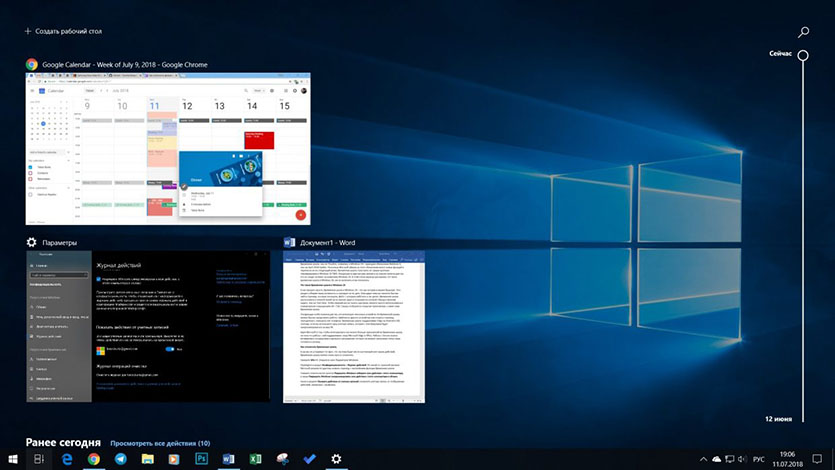Open File Explorer from the taskbar
The width and height of the screenshot is (835, 470).
(x=148, y=459)
